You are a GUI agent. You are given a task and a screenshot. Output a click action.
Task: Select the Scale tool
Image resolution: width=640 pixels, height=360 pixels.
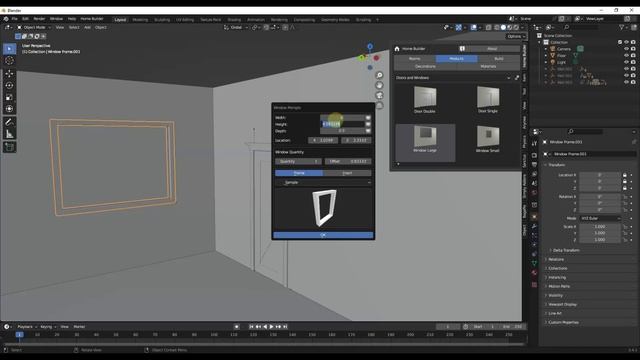pos(9,97)
